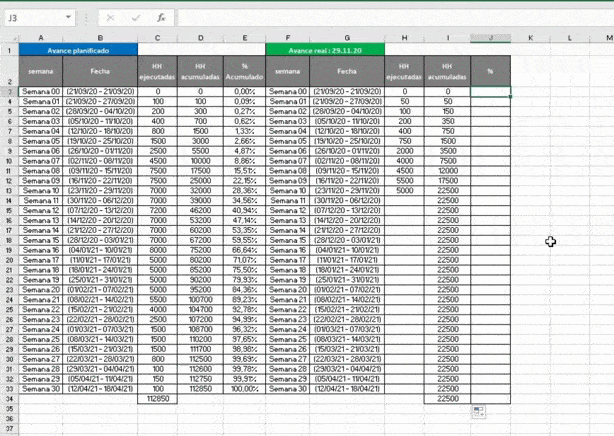Click cell H9 with value 2000

(x=405, y=151)
